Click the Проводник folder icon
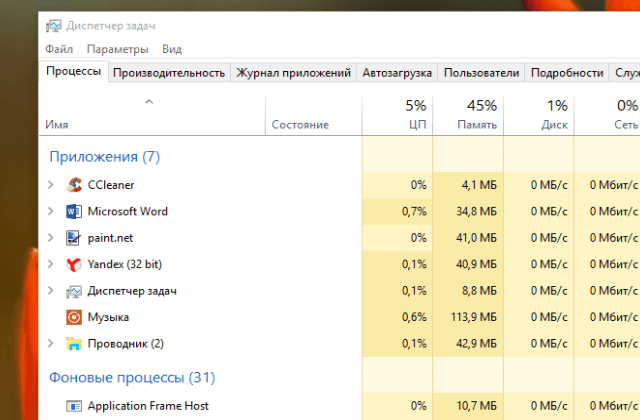The height and width of the screenshot is (420, 640). [x=74, y=344]
